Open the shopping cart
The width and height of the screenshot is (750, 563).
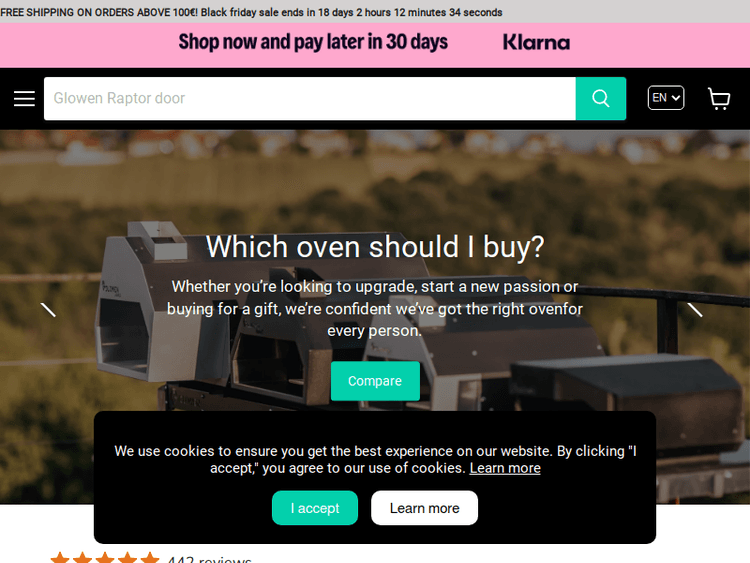(x=718, y=99)
